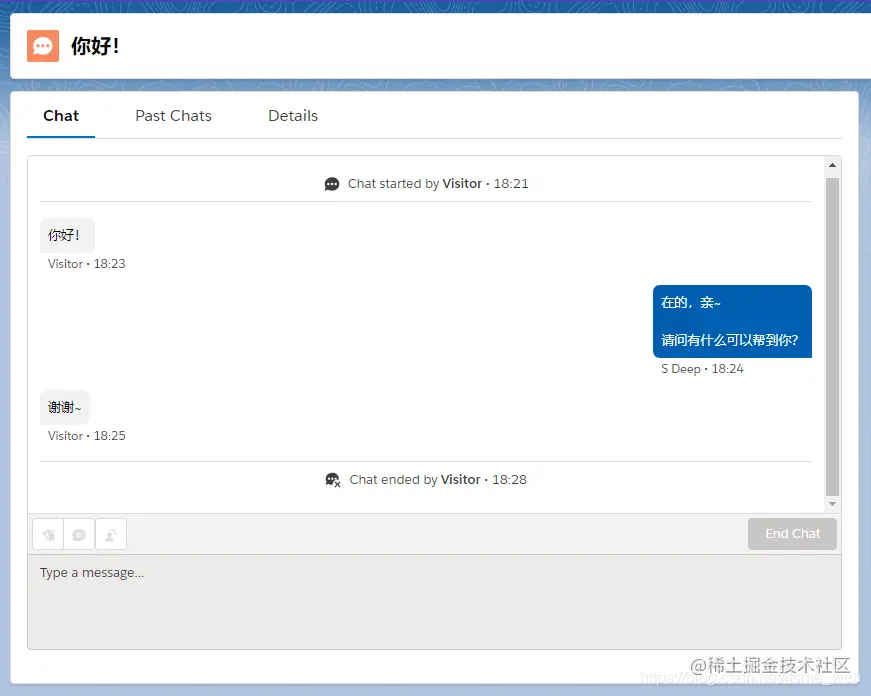This screenshot has width=871, height=696.
Task: Open the Past Chats tab
Action: (173, 116)
